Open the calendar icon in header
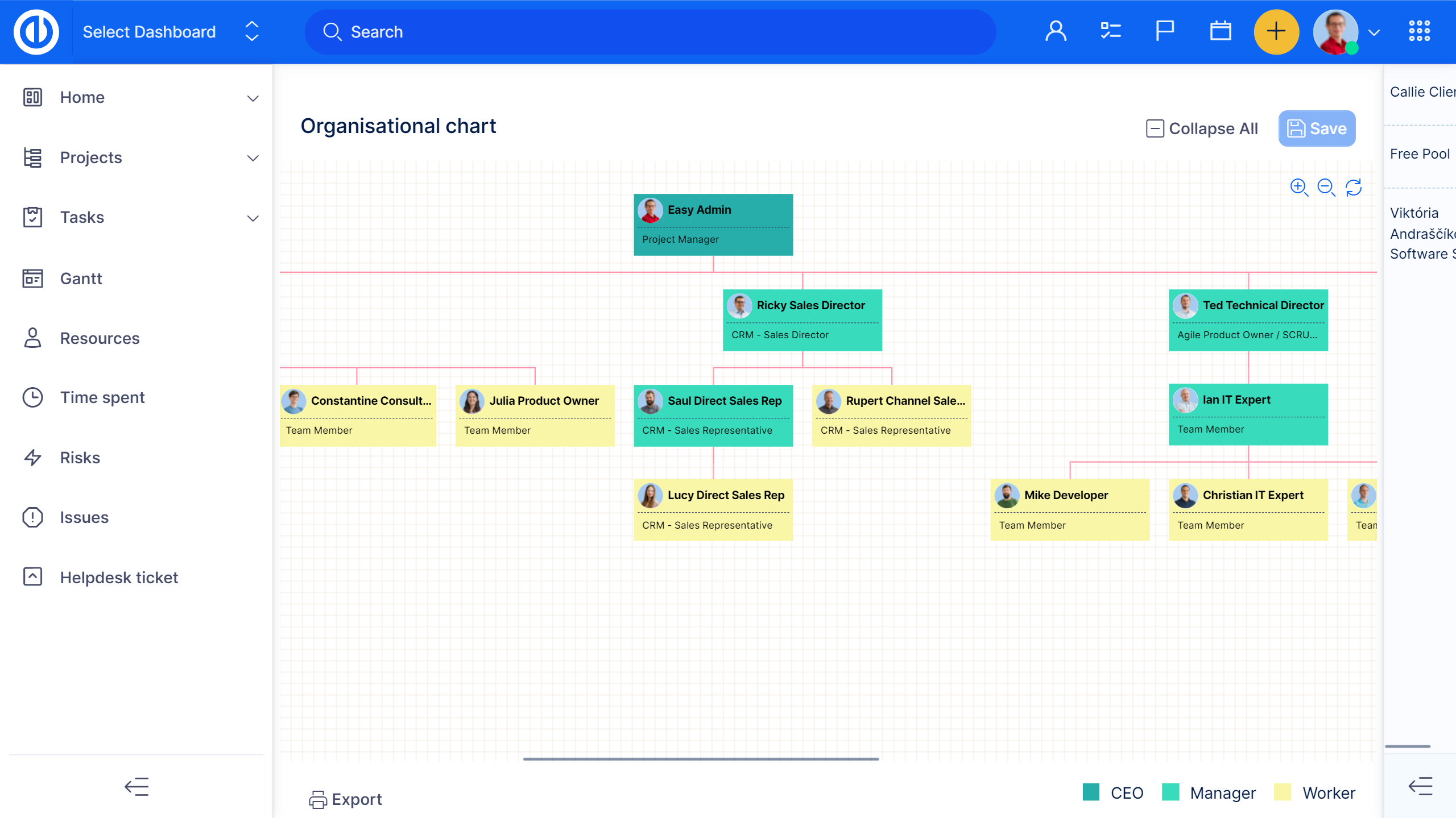The height and width of the screenshot is (818, 1456). (1220, 31)
